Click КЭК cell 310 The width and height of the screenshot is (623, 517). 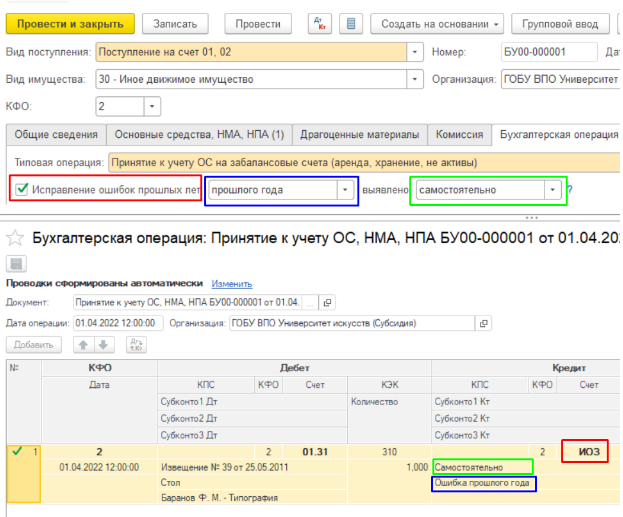[389, 452]
